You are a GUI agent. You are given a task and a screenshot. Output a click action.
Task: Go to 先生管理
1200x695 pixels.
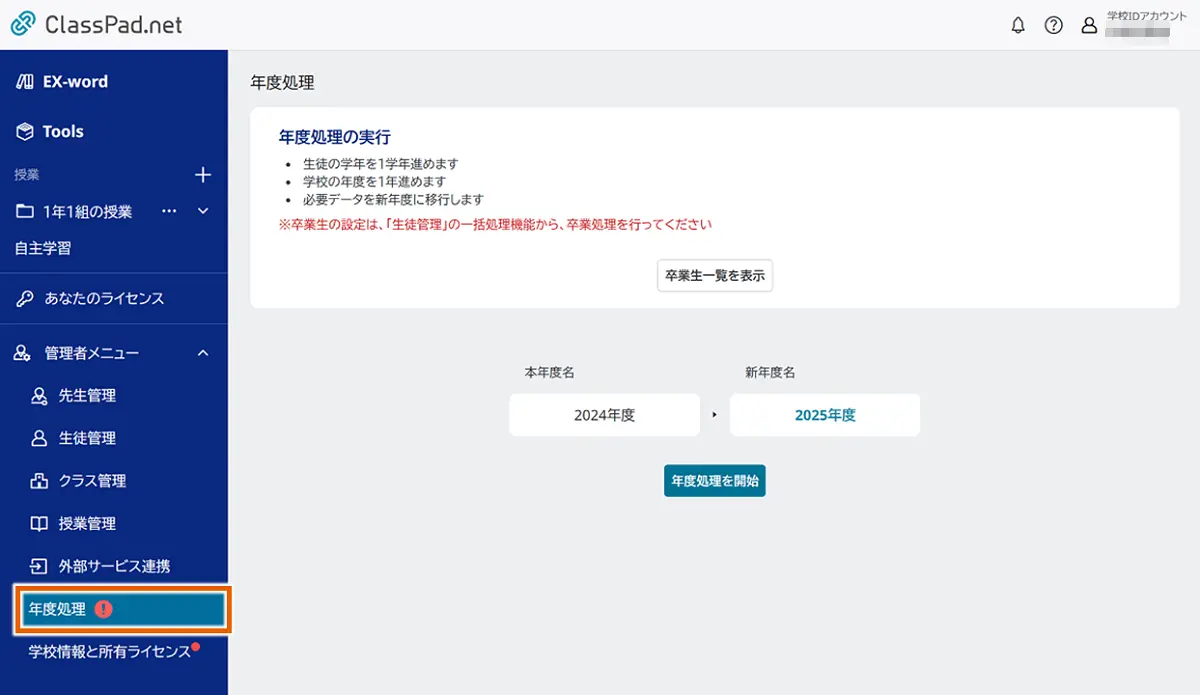coord(87,396)
